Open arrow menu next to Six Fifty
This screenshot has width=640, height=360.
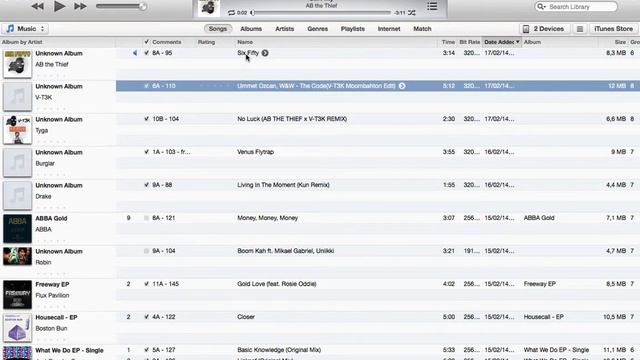[x=265, y=53]
